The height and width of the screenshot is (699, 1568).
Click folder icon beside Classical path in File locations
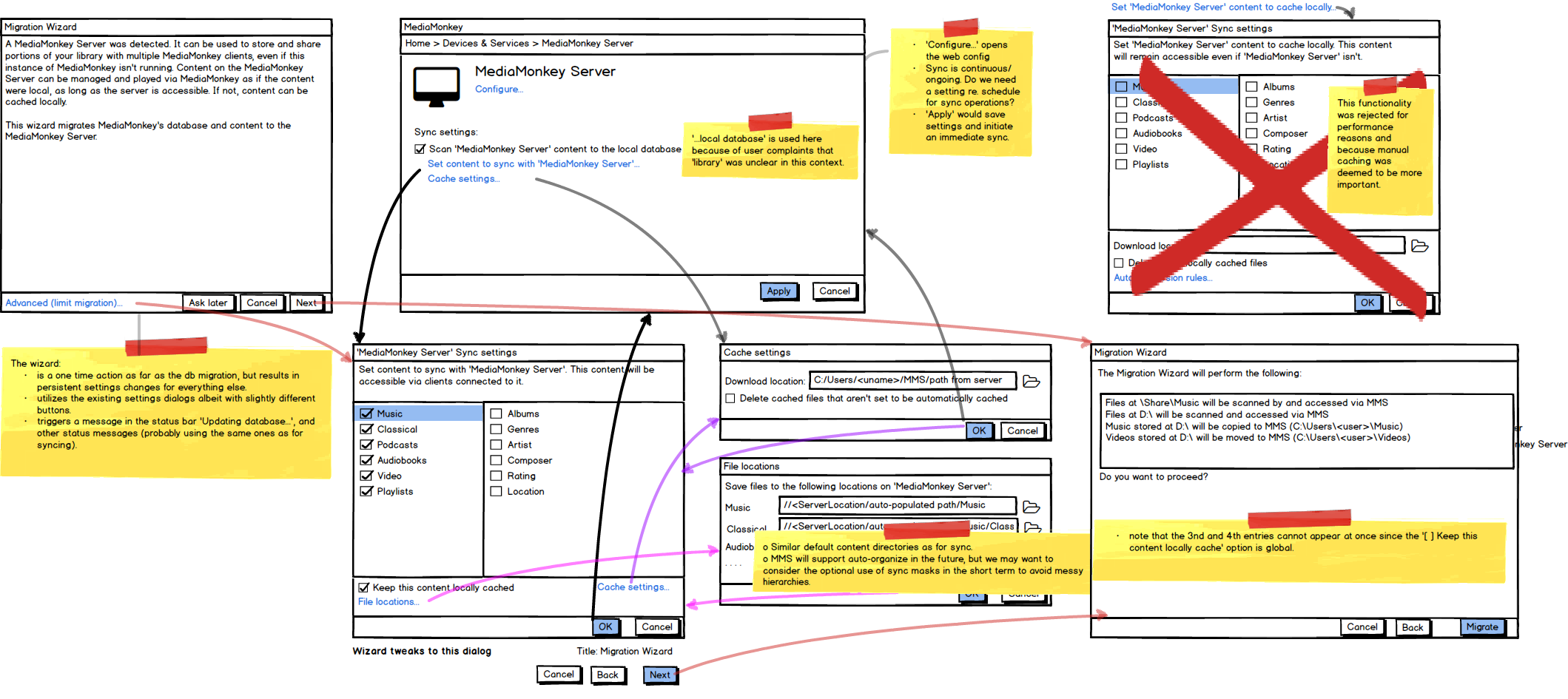pos(1033,527)
